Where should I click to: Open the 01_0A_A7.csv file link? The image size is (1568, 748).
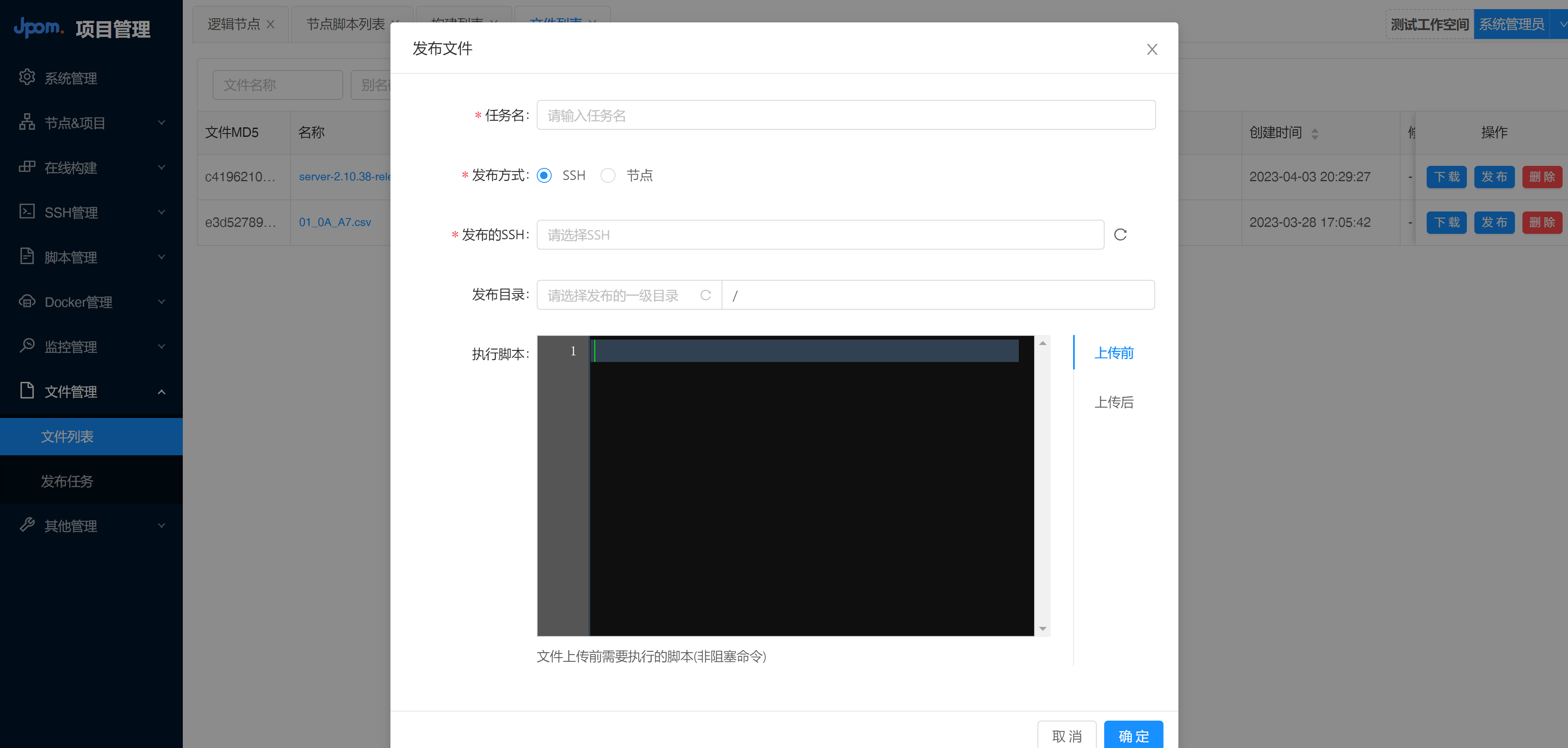tap(335, 222)
